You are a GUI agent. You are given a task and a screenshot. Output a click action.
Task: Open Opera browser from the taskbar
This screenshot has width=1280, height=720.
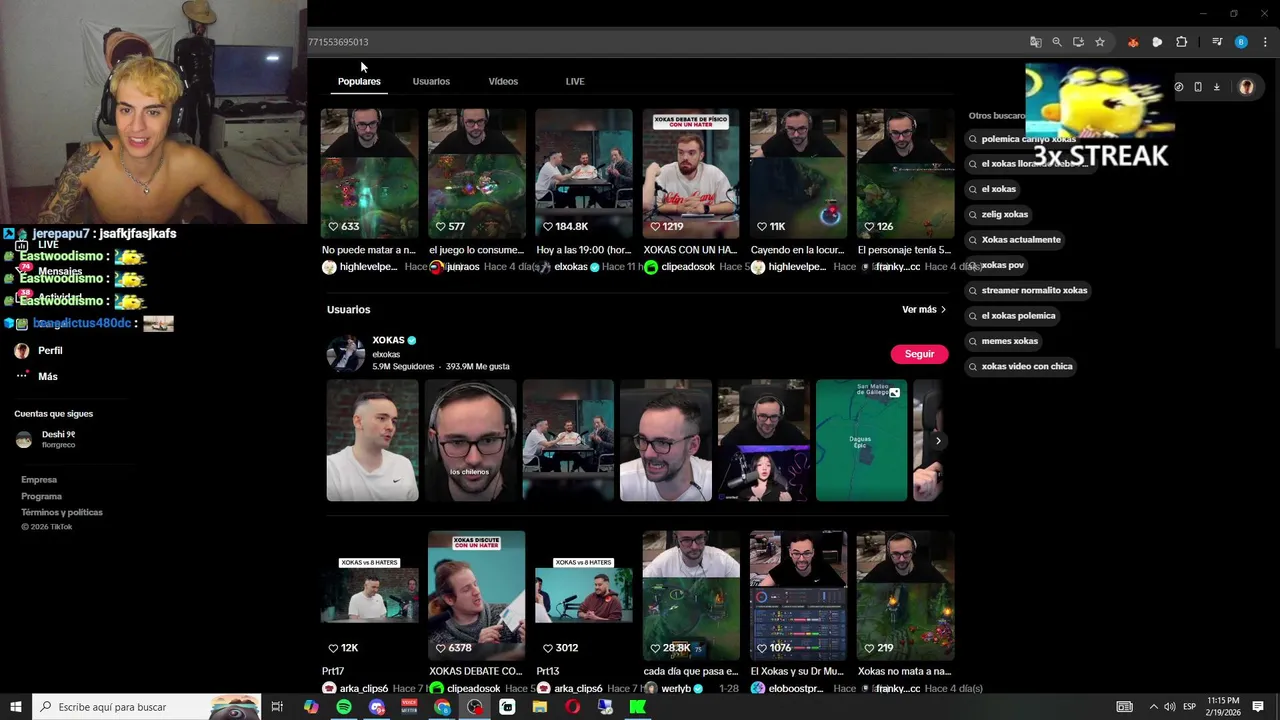click(x=572, y=707)
